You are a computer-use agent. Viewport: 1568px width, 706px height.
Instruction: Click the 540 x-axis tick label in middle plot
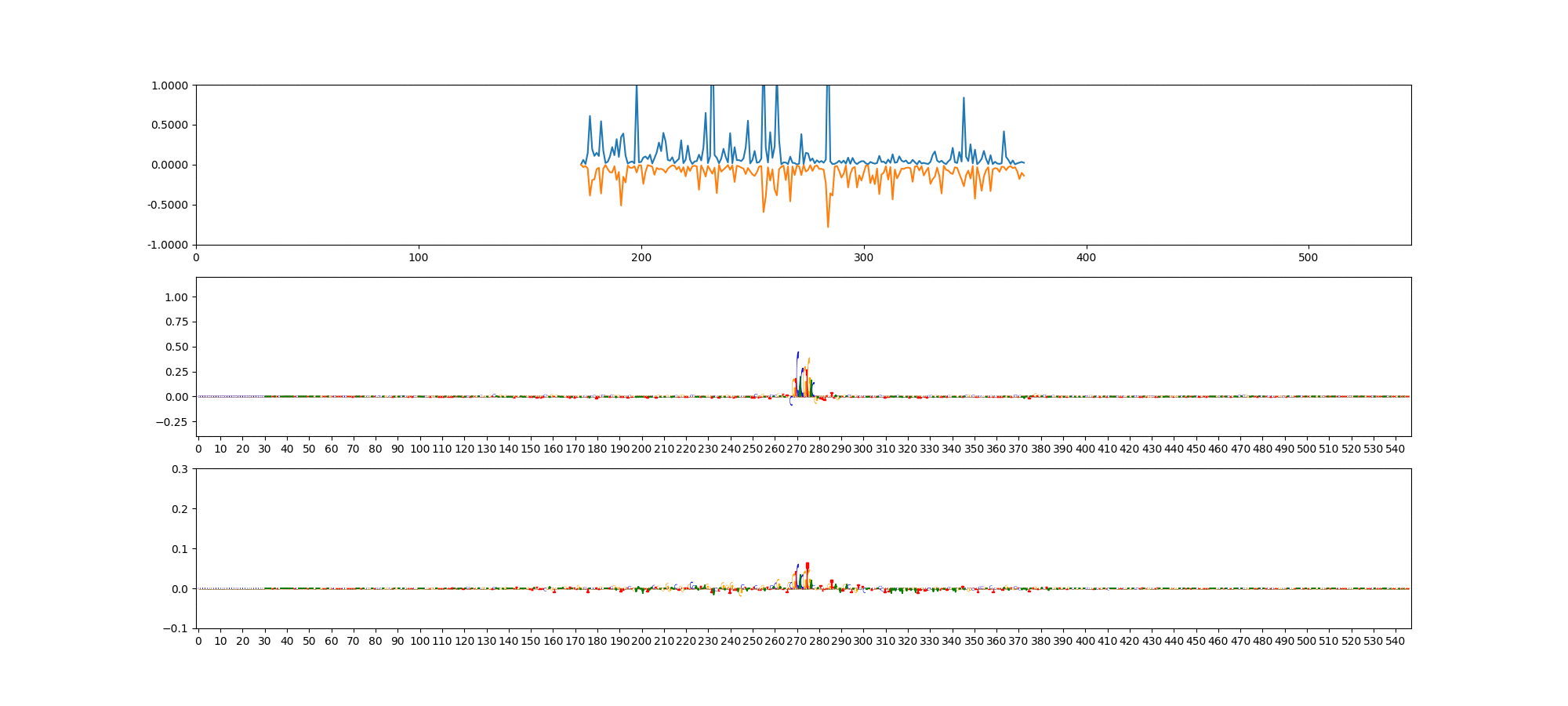(x=1396, y=449)
